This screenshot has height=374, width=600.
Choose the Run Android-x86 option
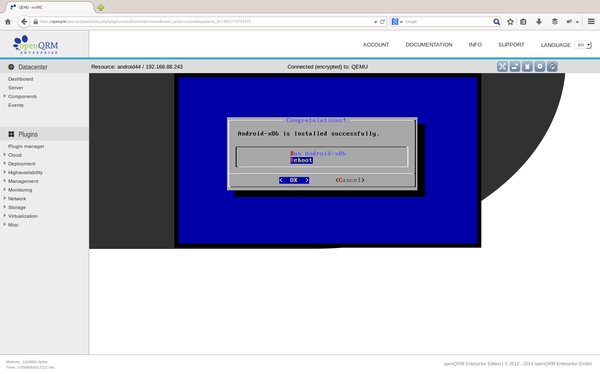(318, 154)
